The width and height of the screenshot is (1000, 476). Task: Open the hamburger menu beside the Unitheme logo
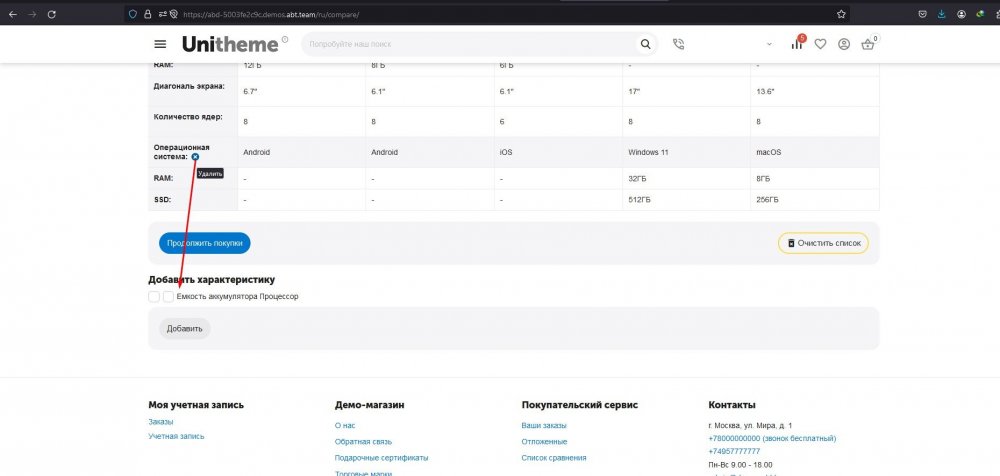point(160,44)
